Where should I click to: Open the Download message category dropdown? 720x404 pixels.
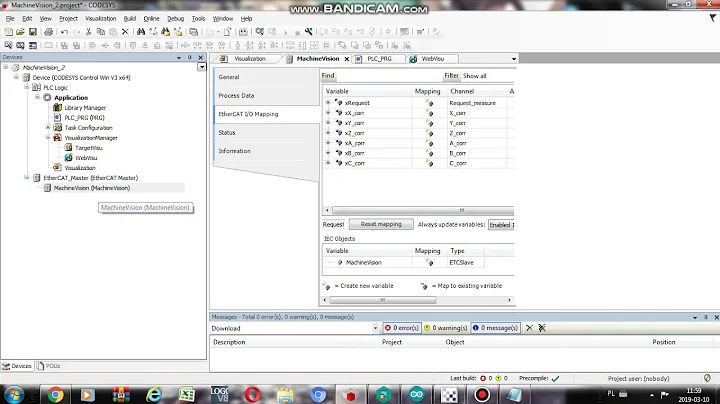click(375, 328)
